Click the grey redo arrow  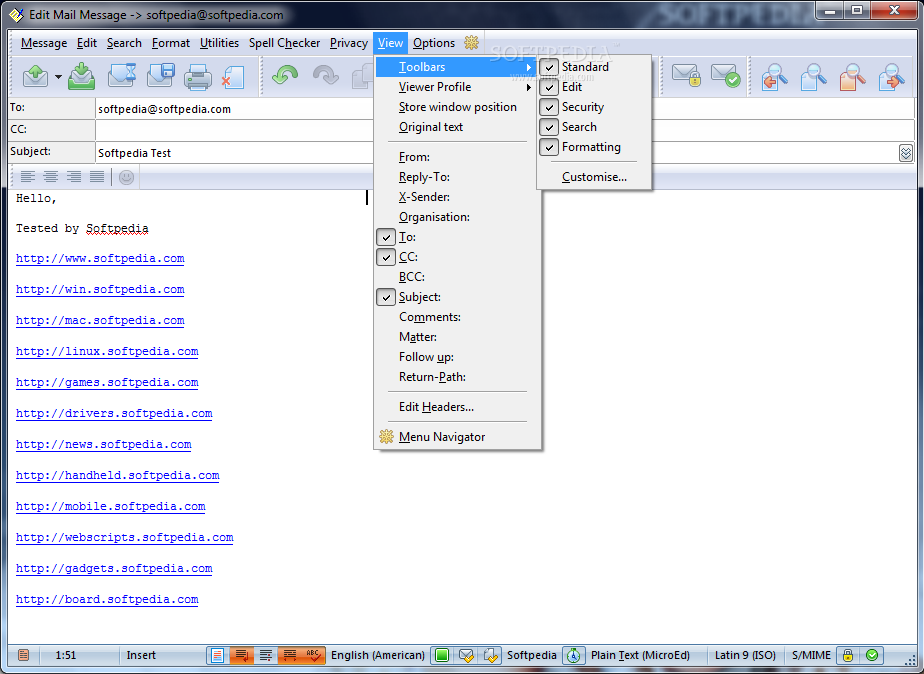point(325,76)
